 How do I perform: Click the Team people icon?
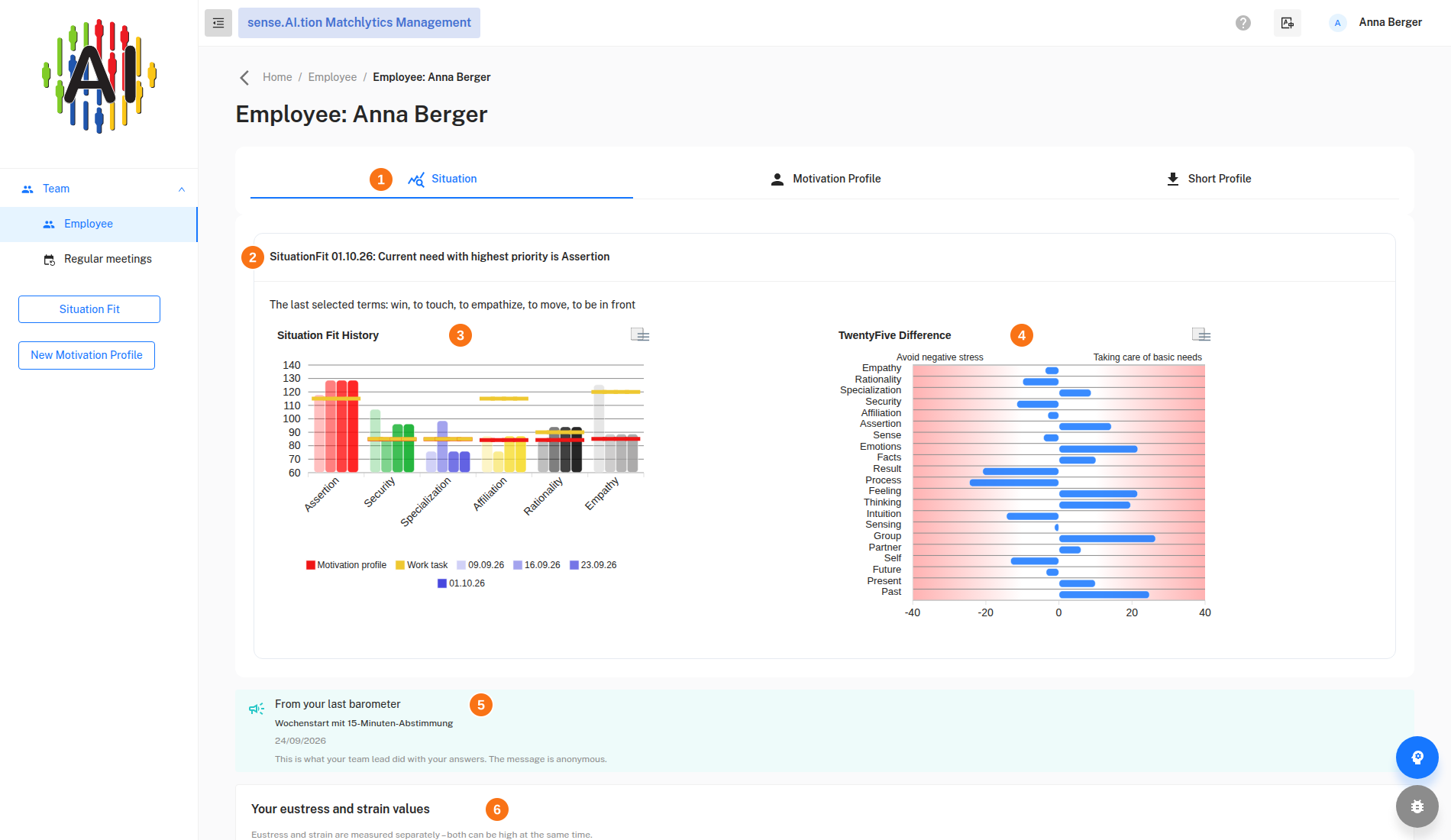(27, 189)
